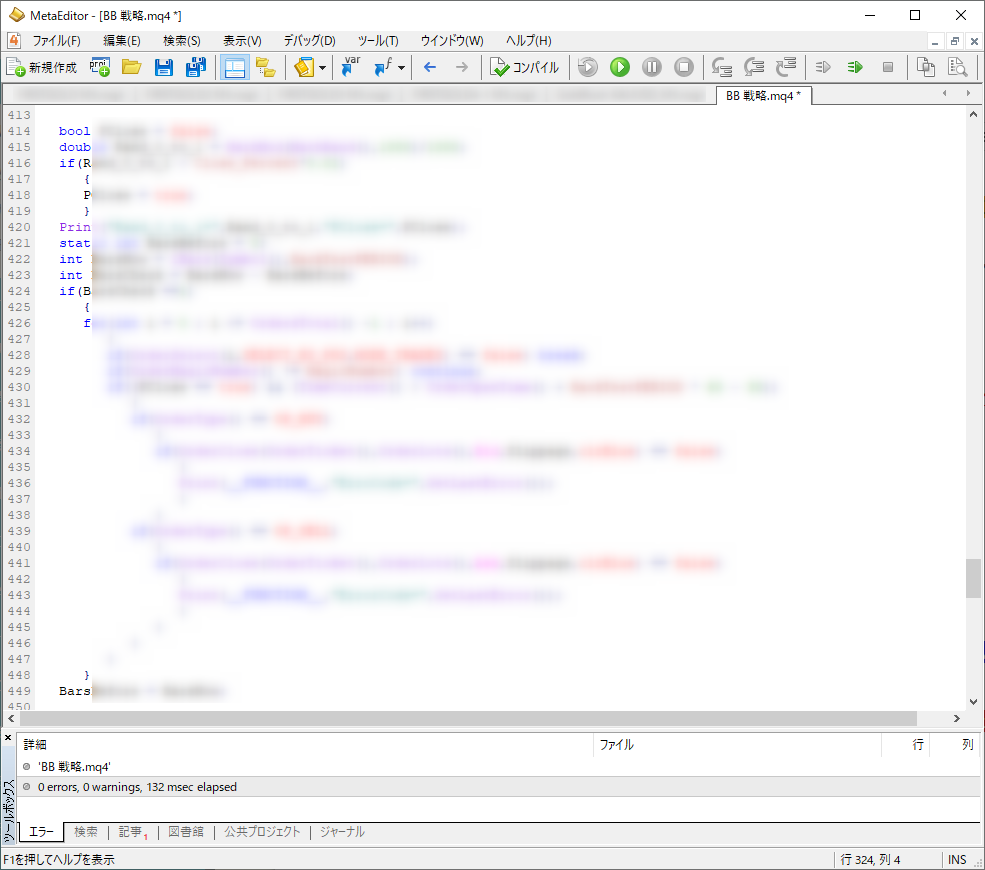The image size is (985, 870).
Task: Start debugging with the green play icon
Action: click(620, 67)
